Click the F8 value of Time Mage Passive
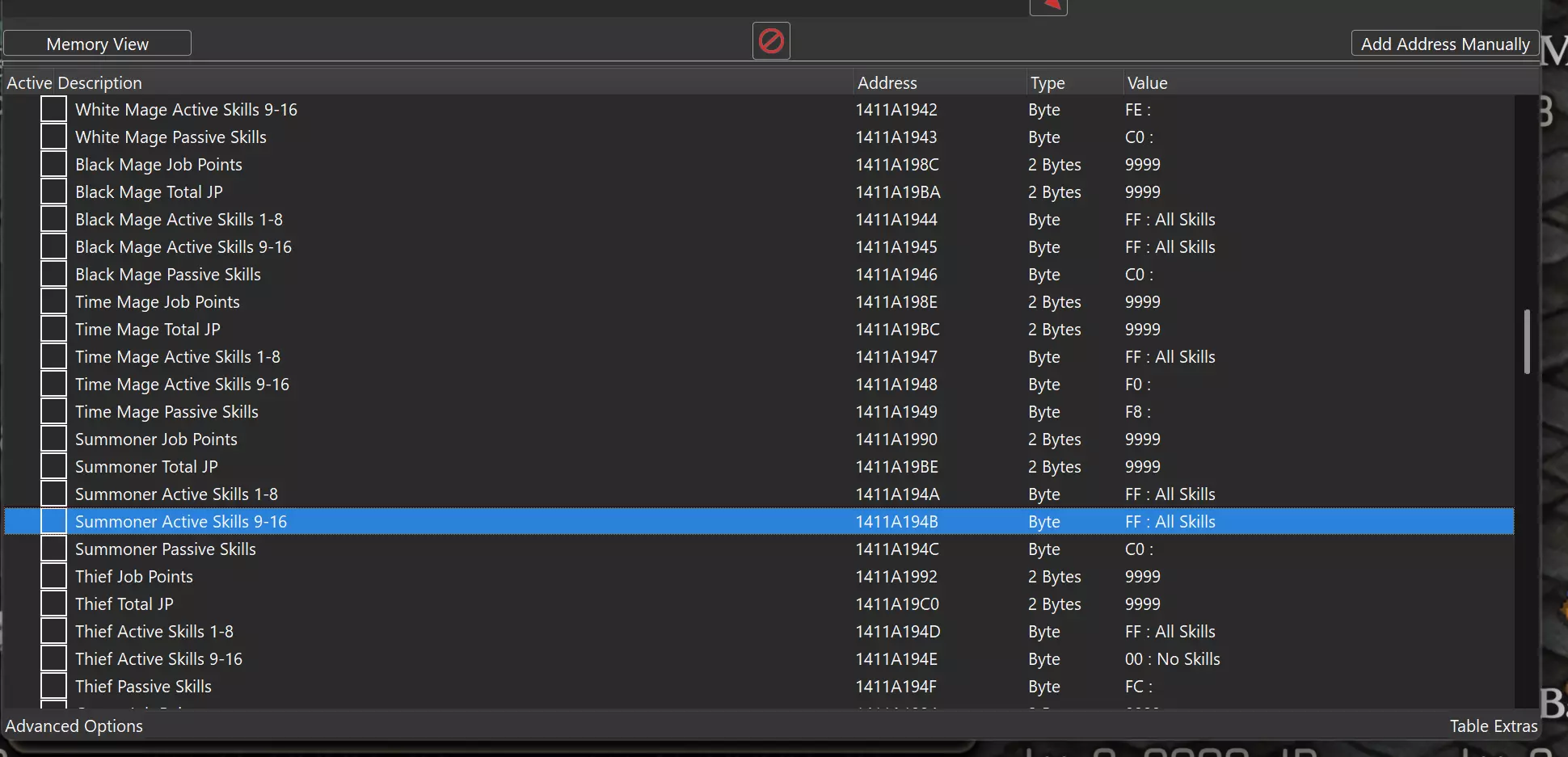The height and width of the screenshot is (757, 1568). pyautogui.click(x=1138, y=411)
